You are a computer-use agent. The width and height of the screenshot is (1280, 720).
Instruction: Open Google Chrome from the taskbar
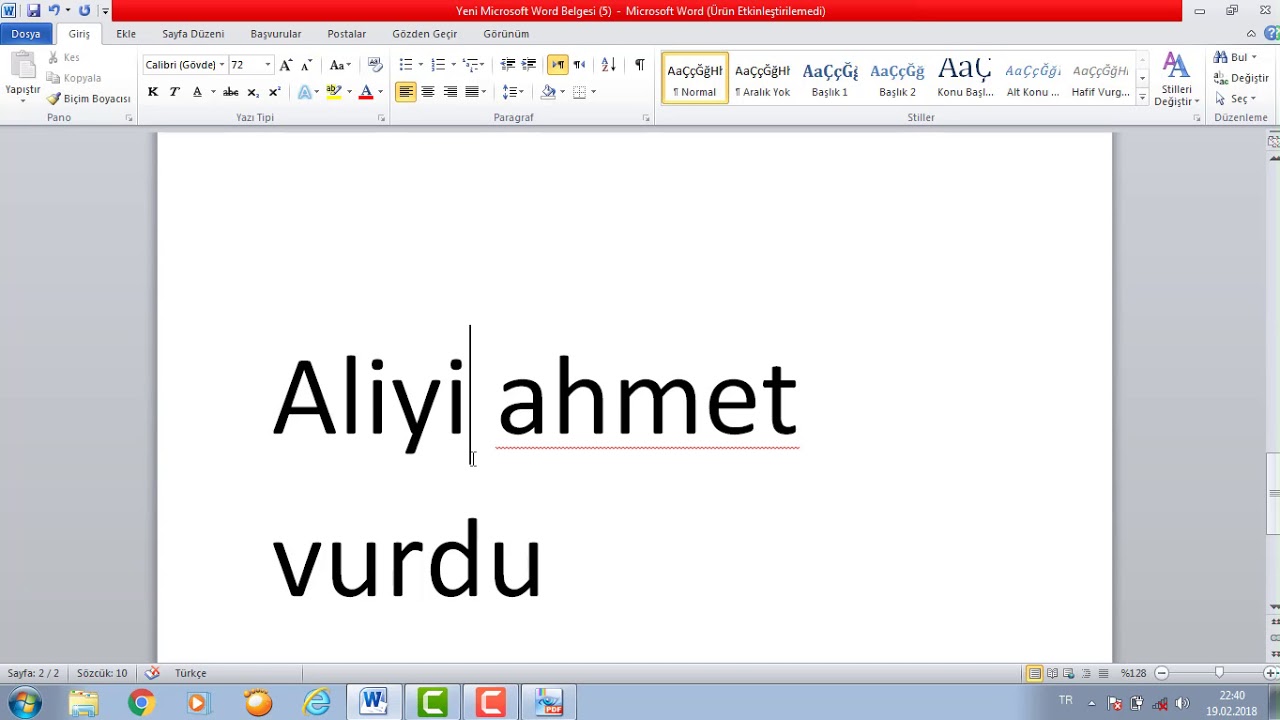141,703
